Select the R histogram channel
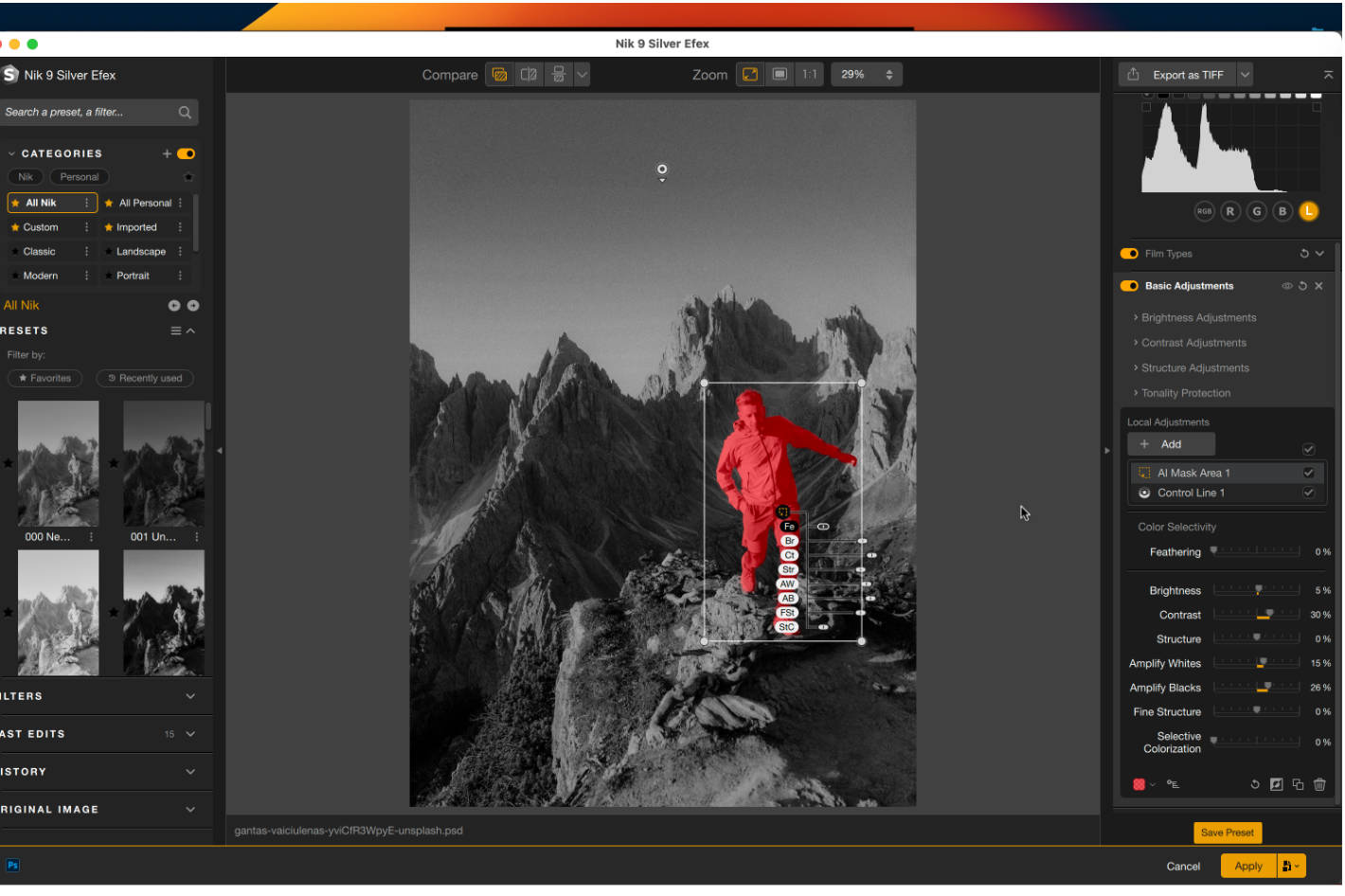The height and width of the screenshot is (896, 1345). 1232,212
